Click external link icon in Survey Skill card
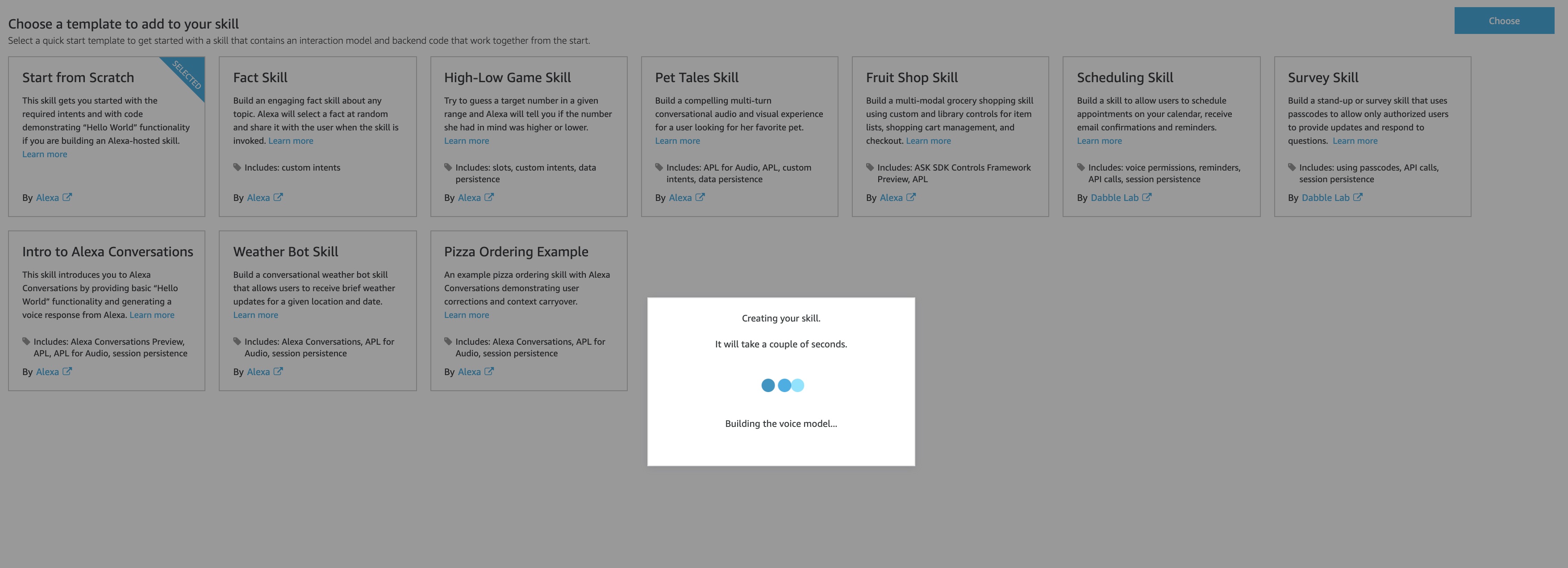Image resolution: width=1568 pixels, height=568 pixels. click(x=1357, y=197)
